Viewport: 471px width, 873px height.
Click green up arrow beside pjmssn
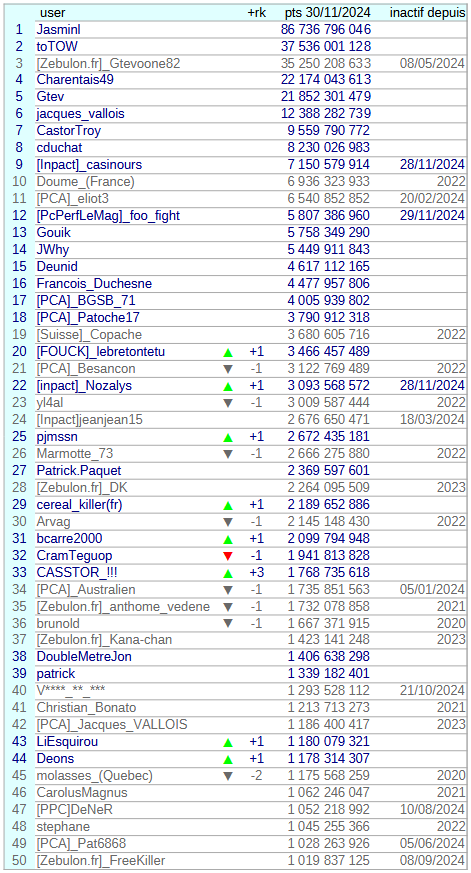point(228,437)
